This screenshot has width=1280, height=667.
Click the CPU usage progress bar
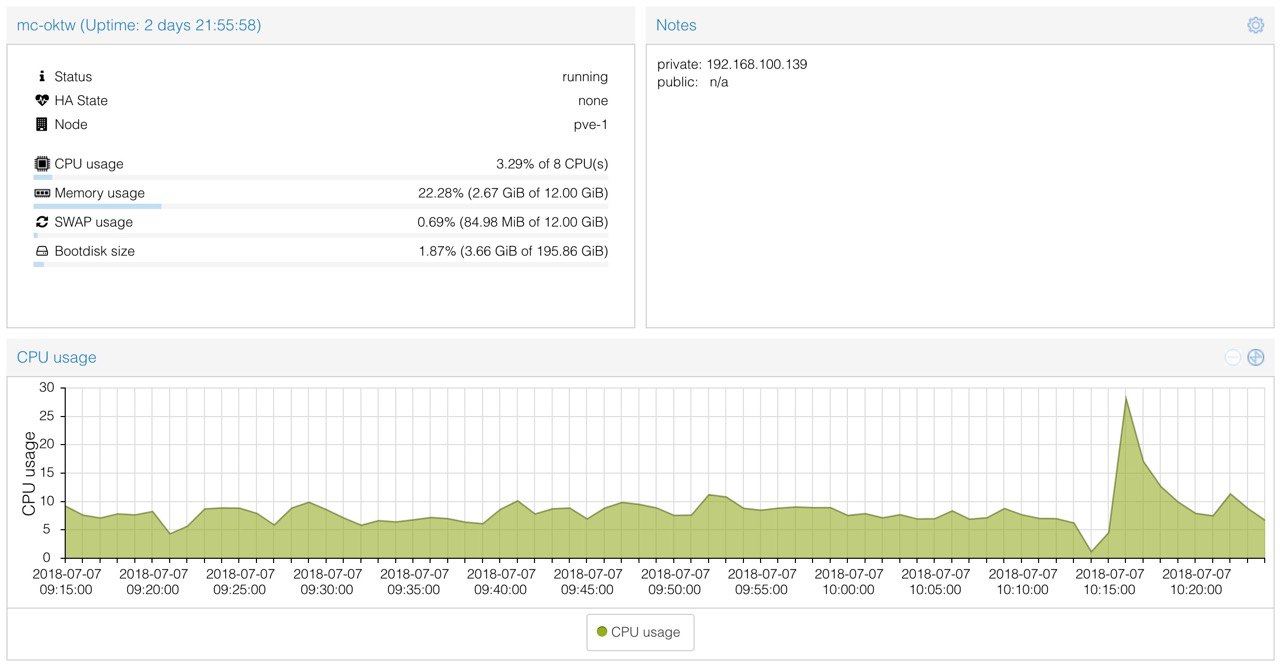click(x=320, y=177)
